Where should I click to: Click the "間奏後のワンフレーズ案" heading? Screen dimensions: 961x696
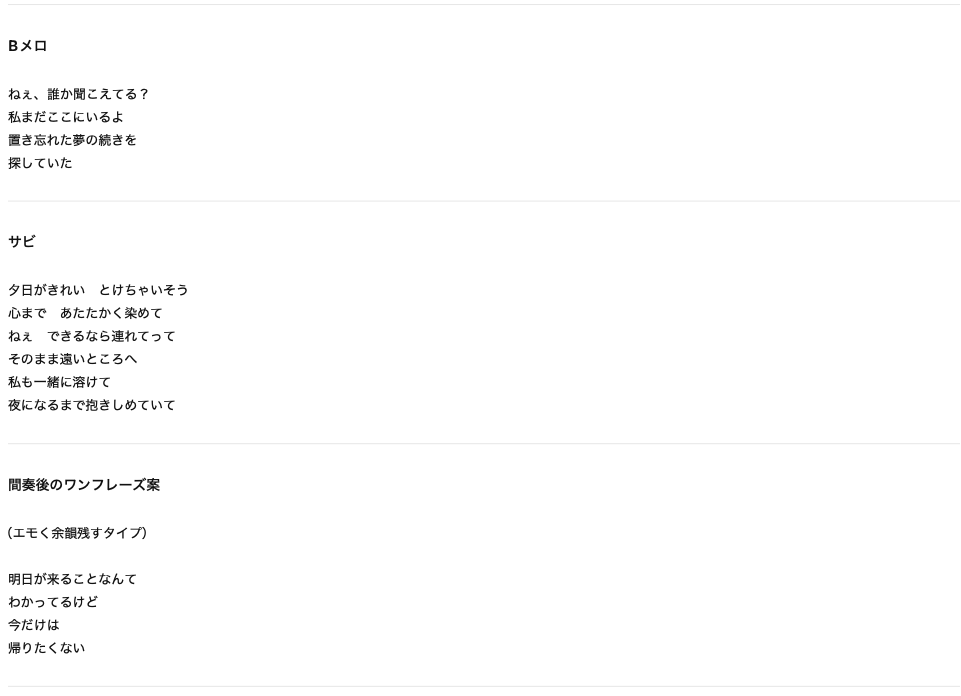[84, 485]
